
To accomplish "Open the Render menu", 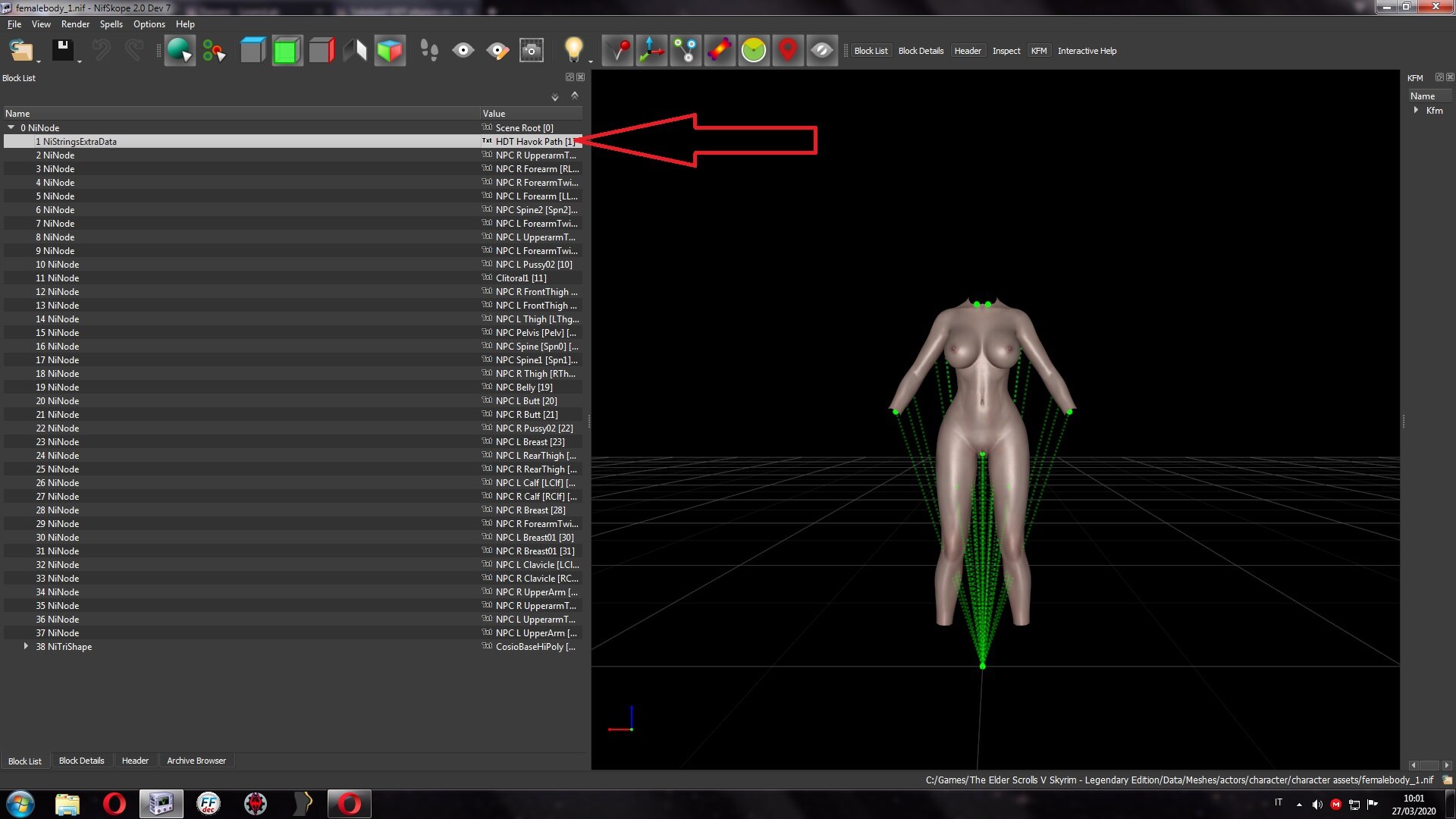I will pyautogui.click(x=75, y=24).
